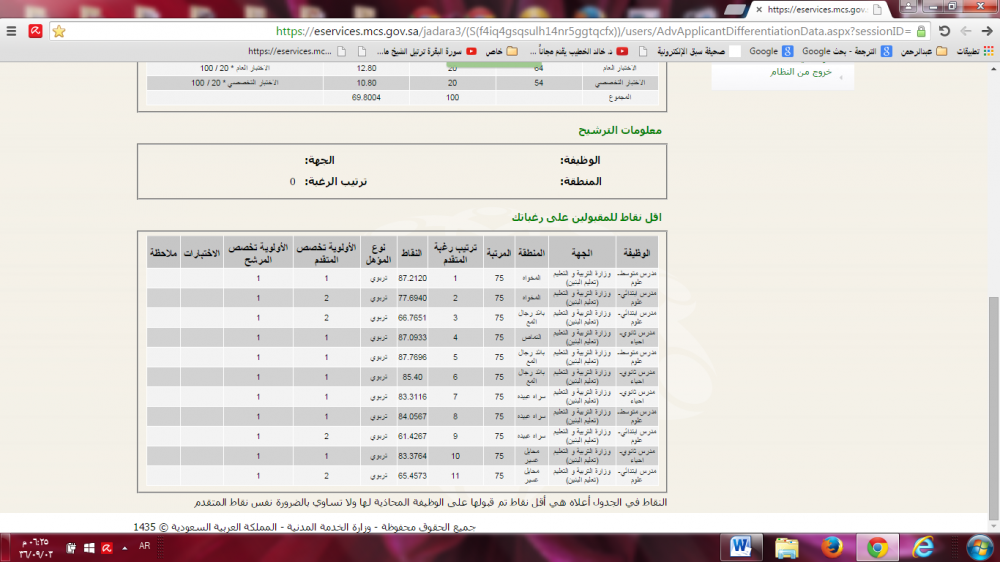Image resolution: width=1000 pixels, height=562 pixels.
Task: Click the Chrome user profile button
Action: 908,6
